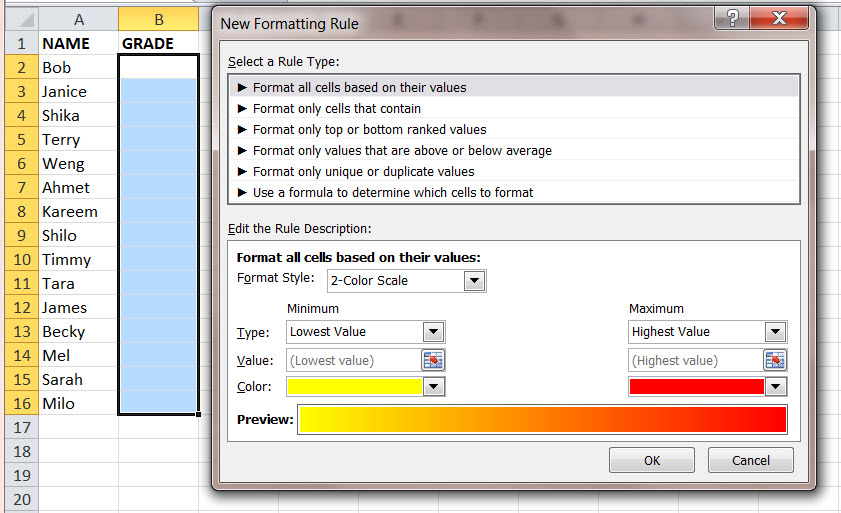This screenshot has height=513, width=841.
Task: Select 'Format only values that are above or below average'
Action: pos(514,150)
